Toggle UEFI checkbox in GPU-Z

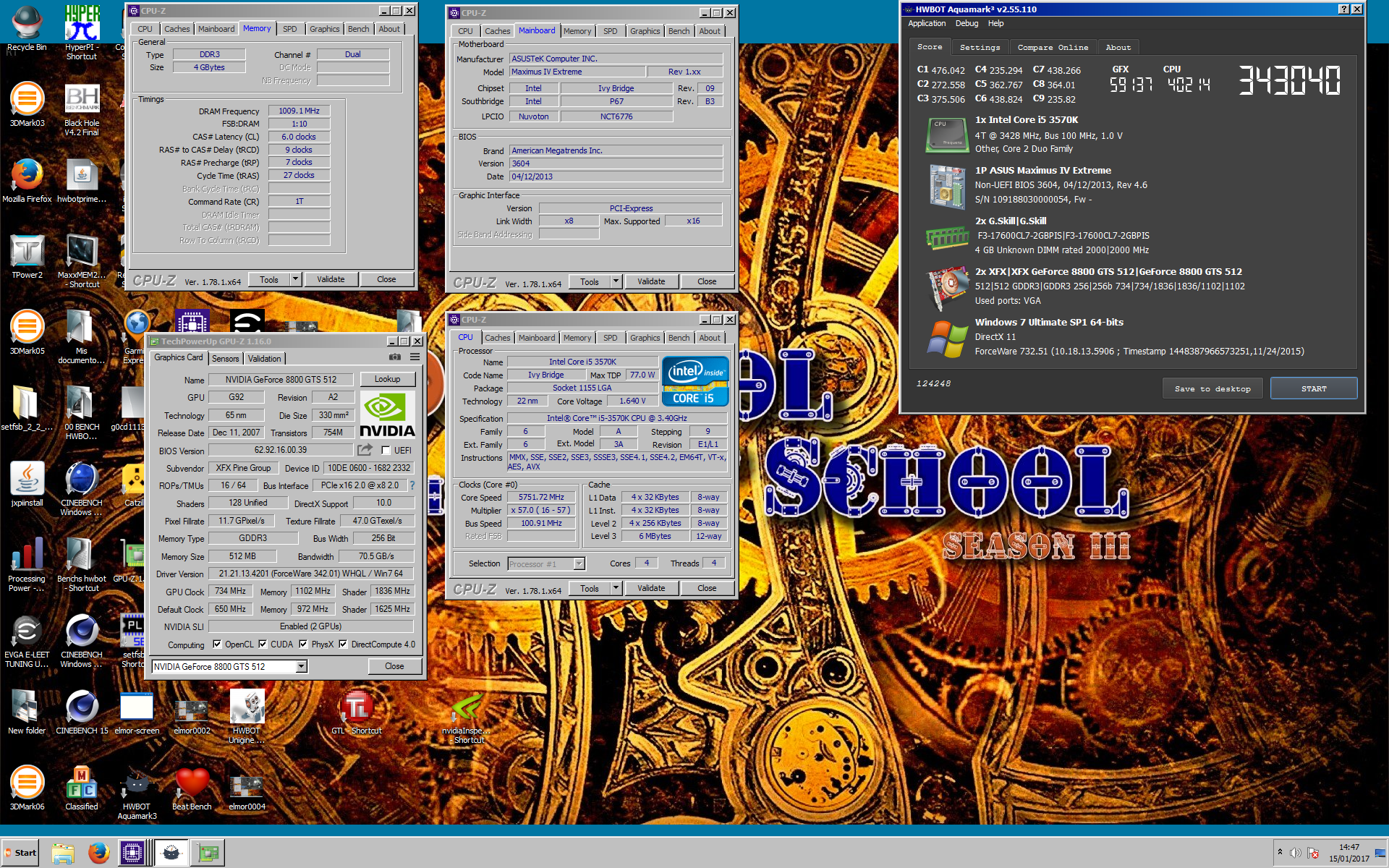386,450
